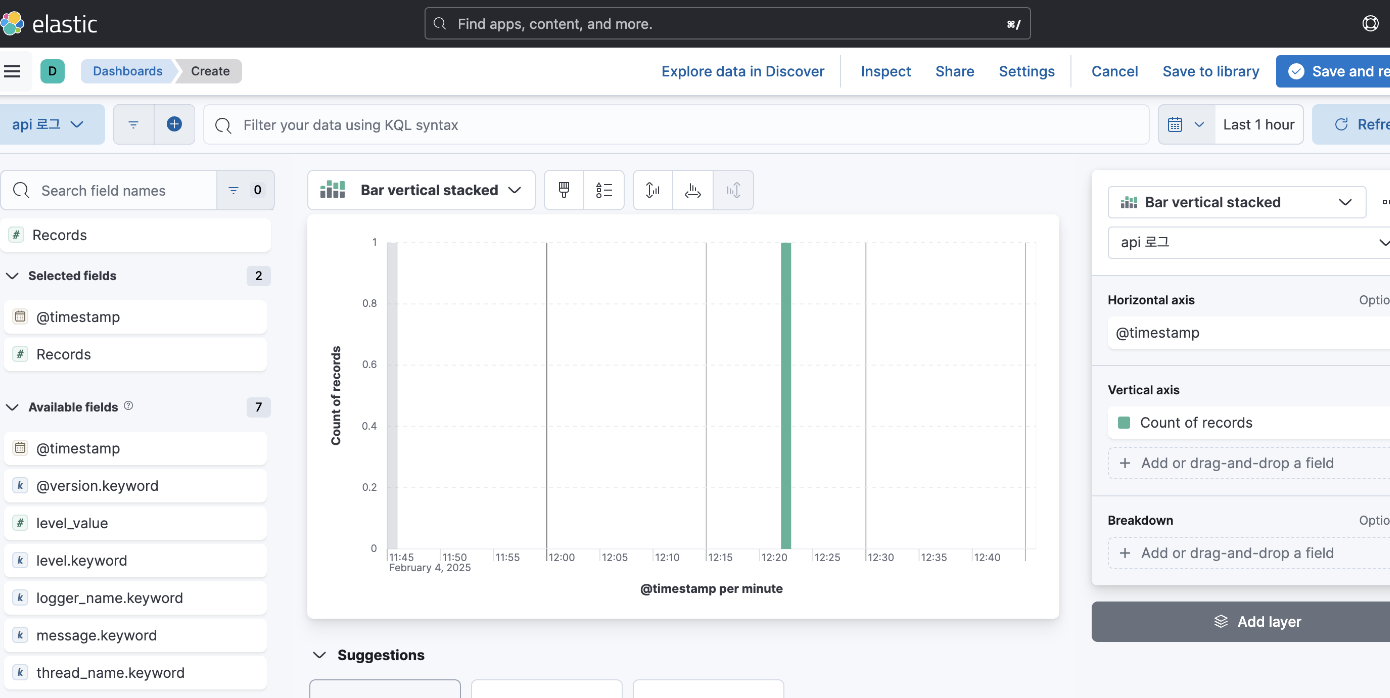Image resolution: width=1390 pixels, height=698 pixels.
Task: Click the Refresh button
Action: (1352, 125)
